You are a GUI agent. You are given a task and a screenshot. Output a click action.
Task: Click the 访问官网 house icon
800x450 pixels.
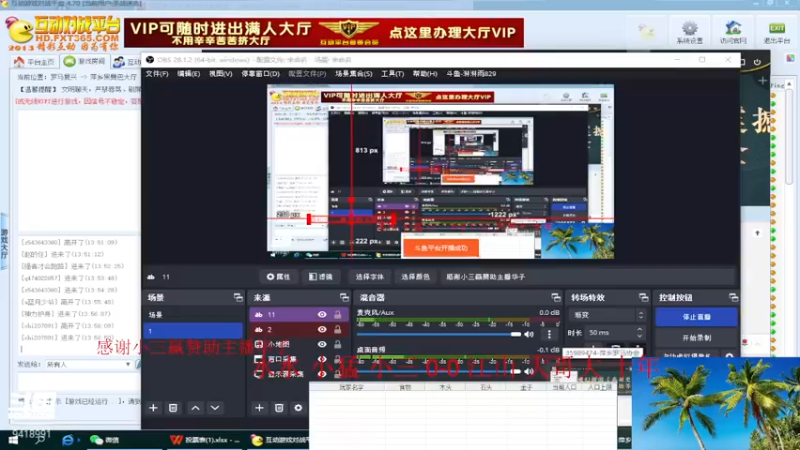tap(733, 32)
